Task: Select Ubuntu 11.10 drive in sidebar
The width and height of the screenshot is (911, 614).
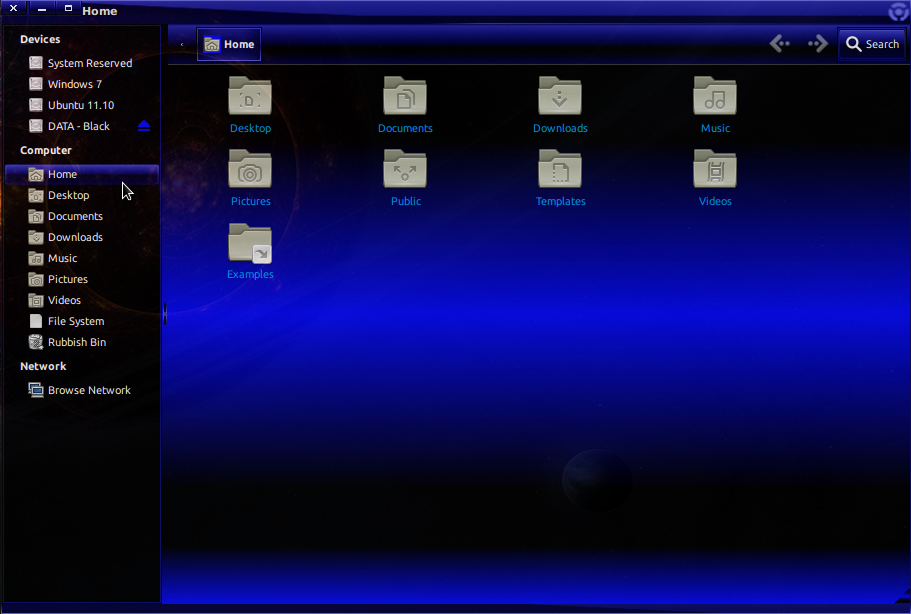Action: point(82,105)
